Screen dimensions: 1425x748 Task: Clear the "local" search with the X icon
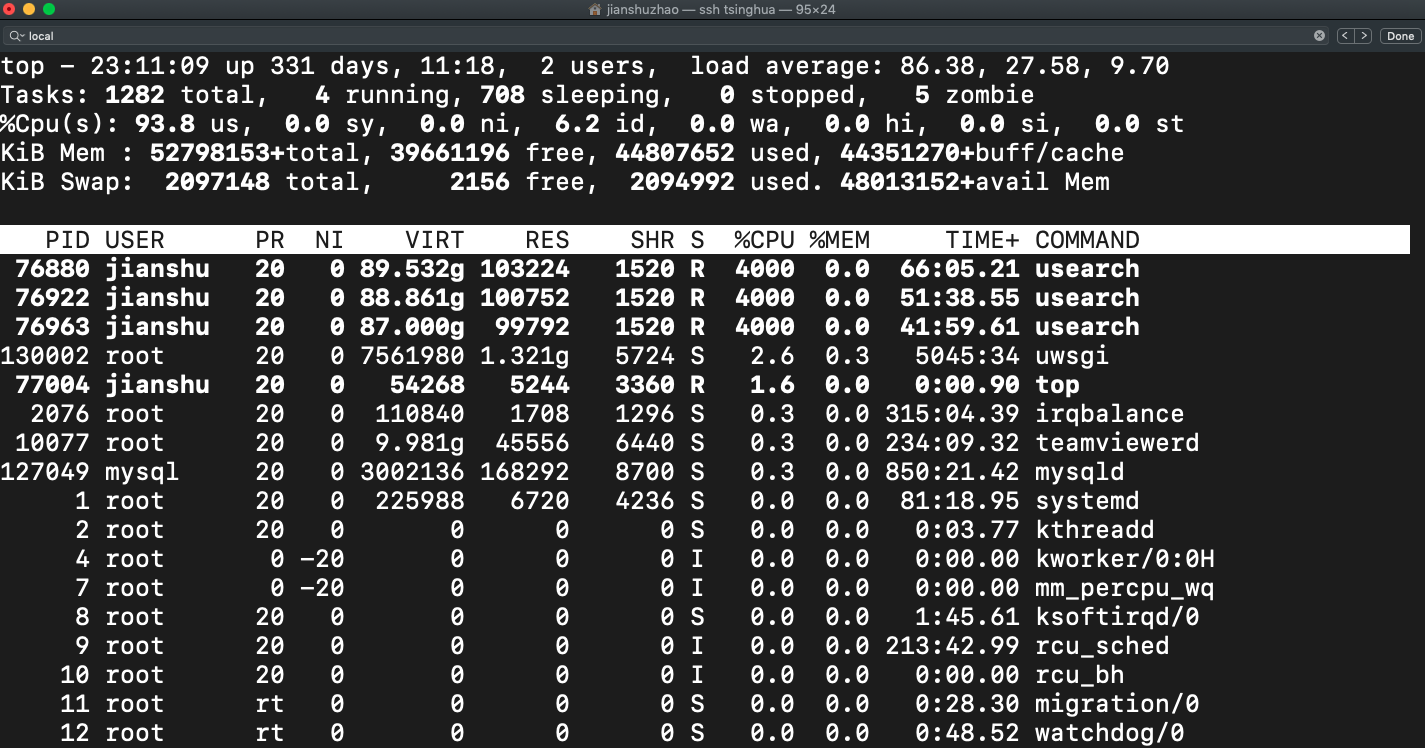(x=1318, y=35)
